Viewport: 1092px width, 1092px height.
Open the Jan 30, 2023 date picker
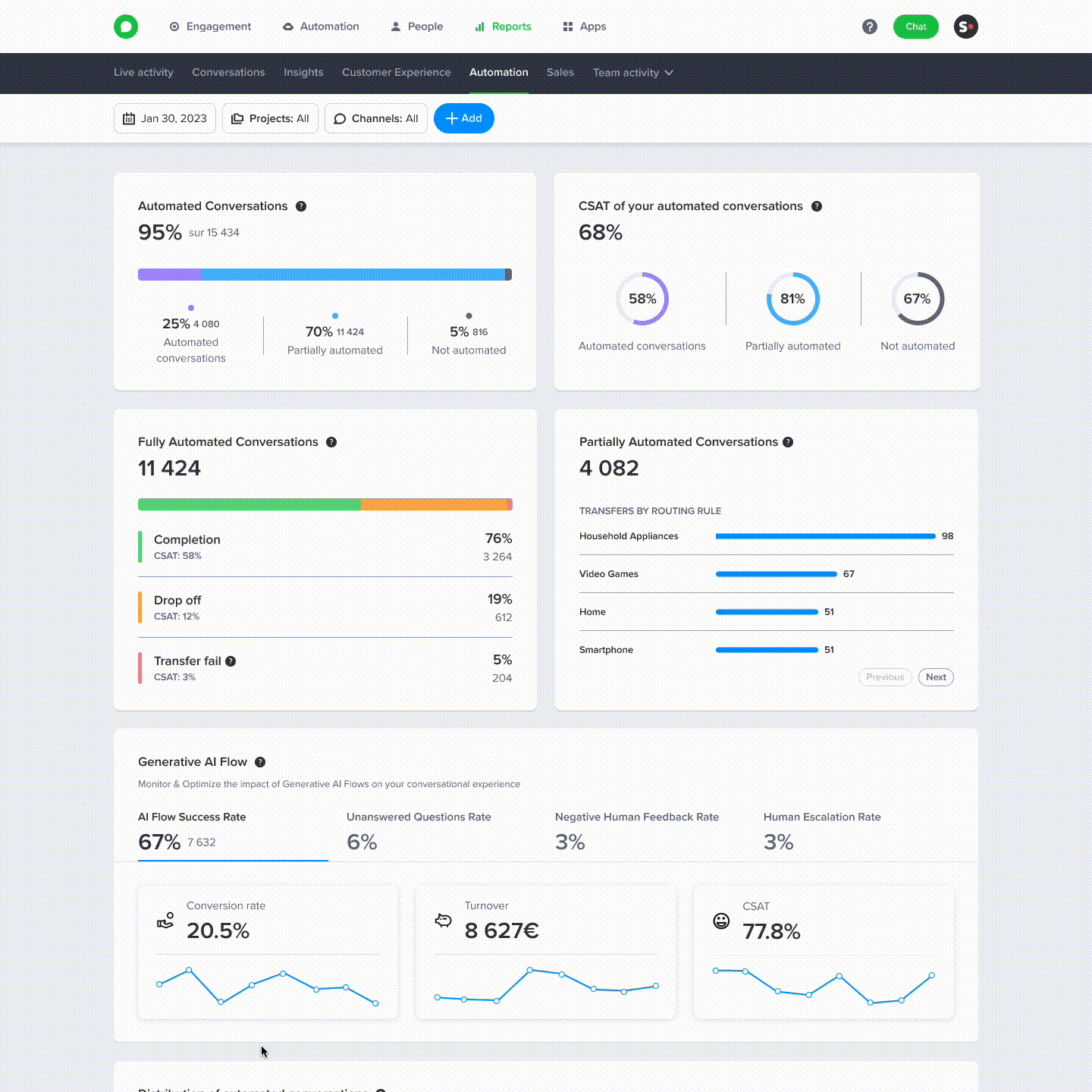click(x=165, y=118)
